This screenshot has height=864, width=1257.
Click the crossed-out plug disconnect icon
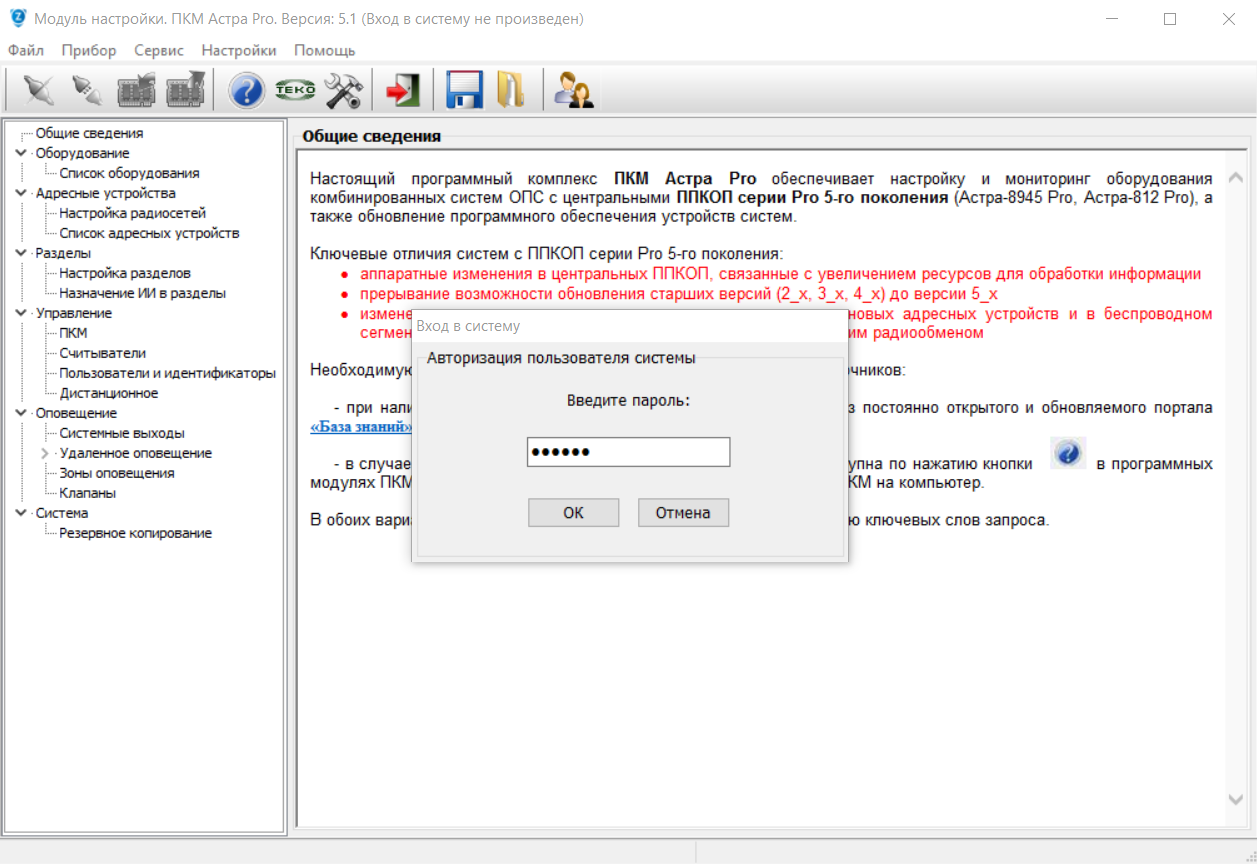[38, 91]
